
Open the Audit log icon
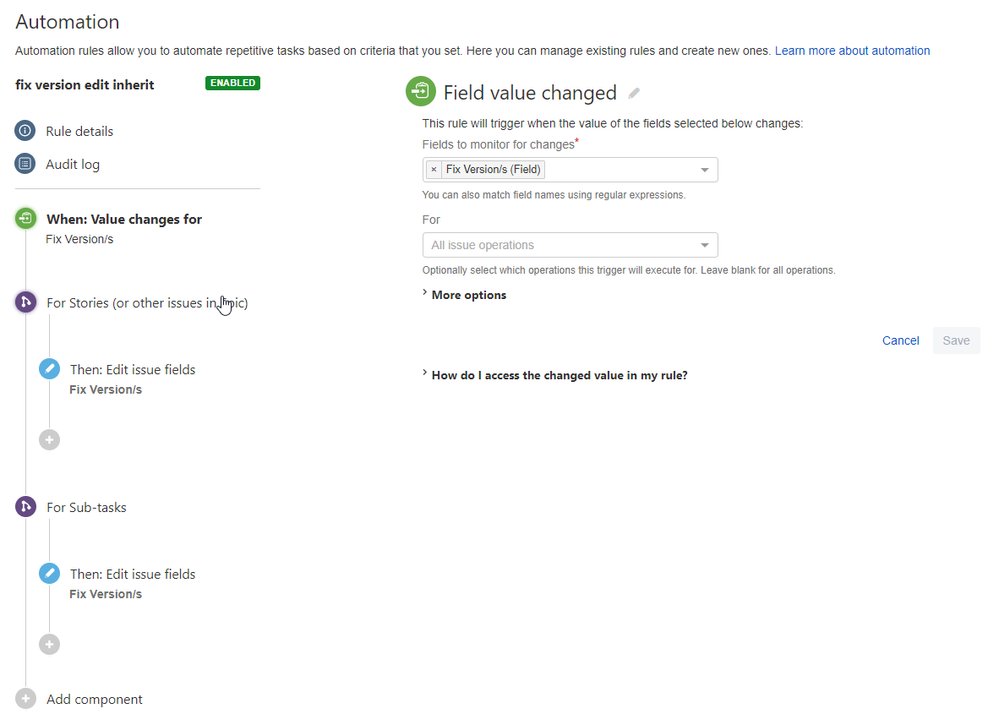click(25, 164)
